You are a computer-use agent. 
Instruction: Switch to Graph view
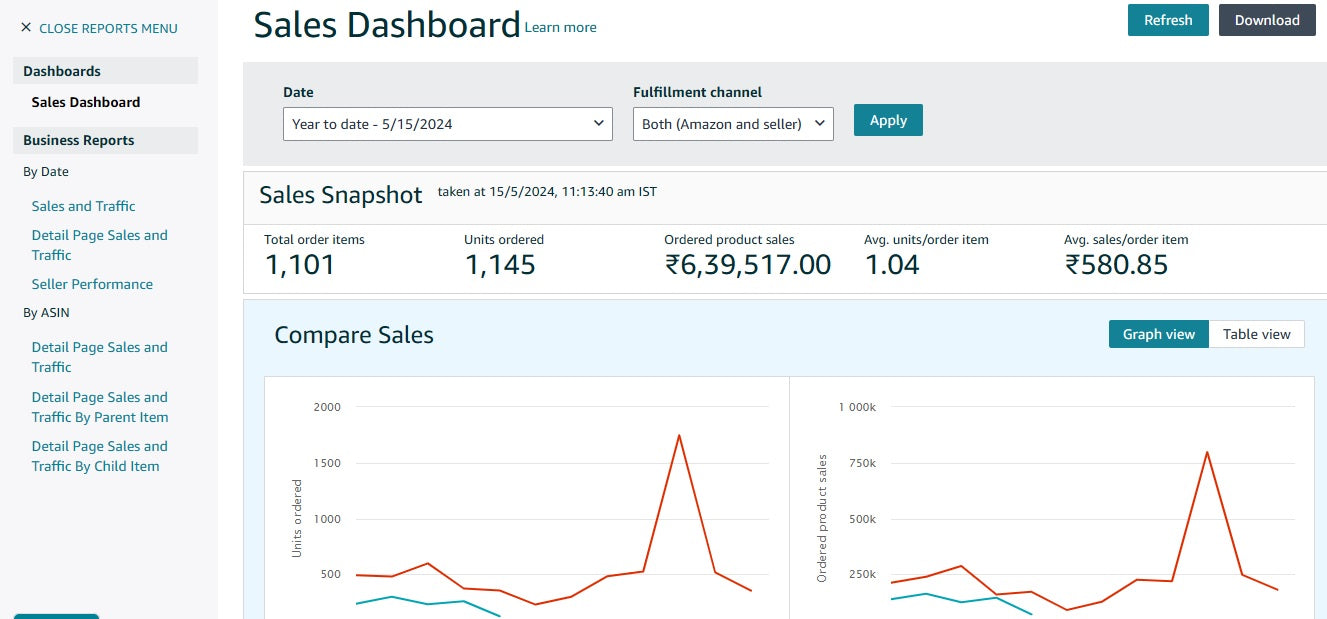[1158, 334]
